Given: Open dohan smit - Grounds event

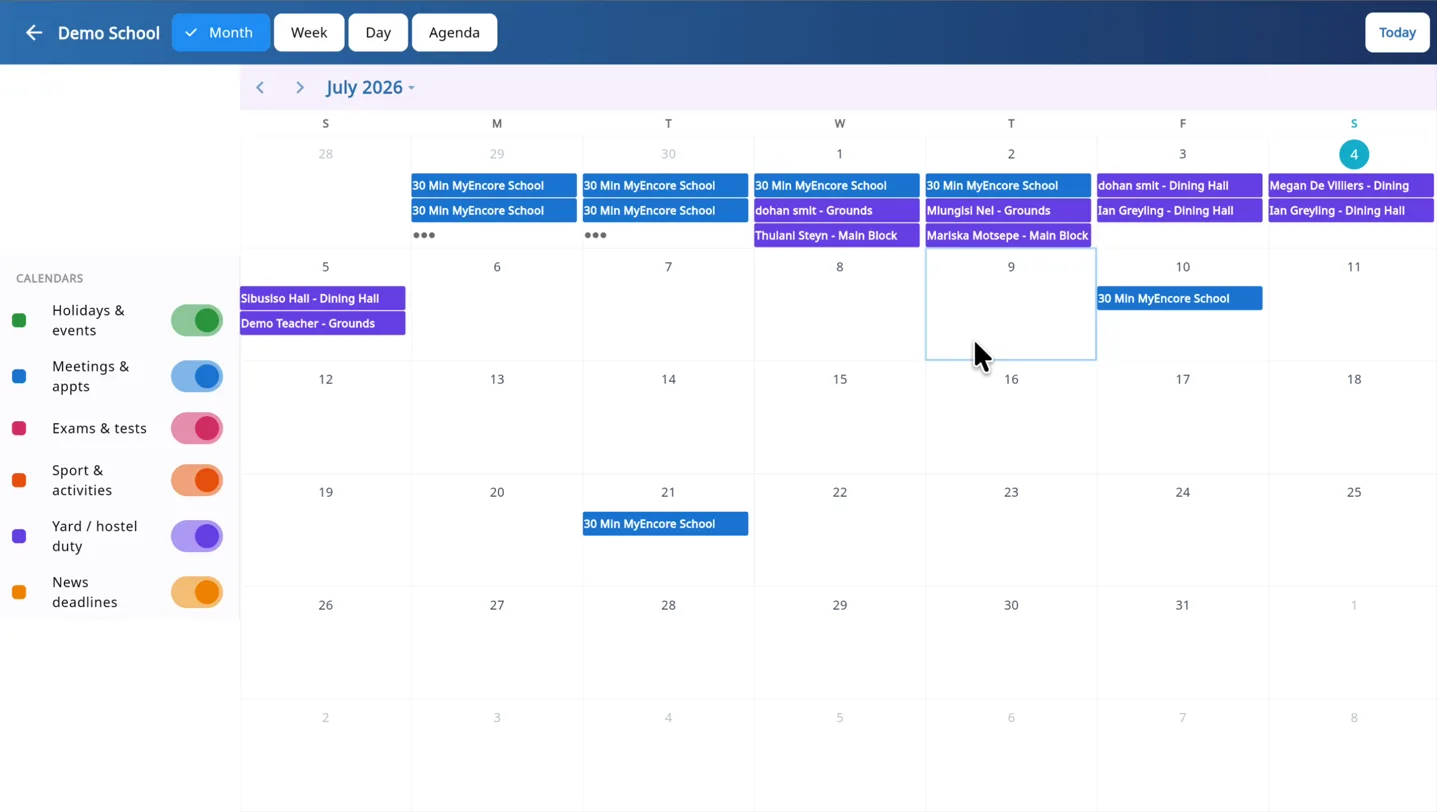Looking at the screenshot, I should pyautogui.click(x=836, y=211).
